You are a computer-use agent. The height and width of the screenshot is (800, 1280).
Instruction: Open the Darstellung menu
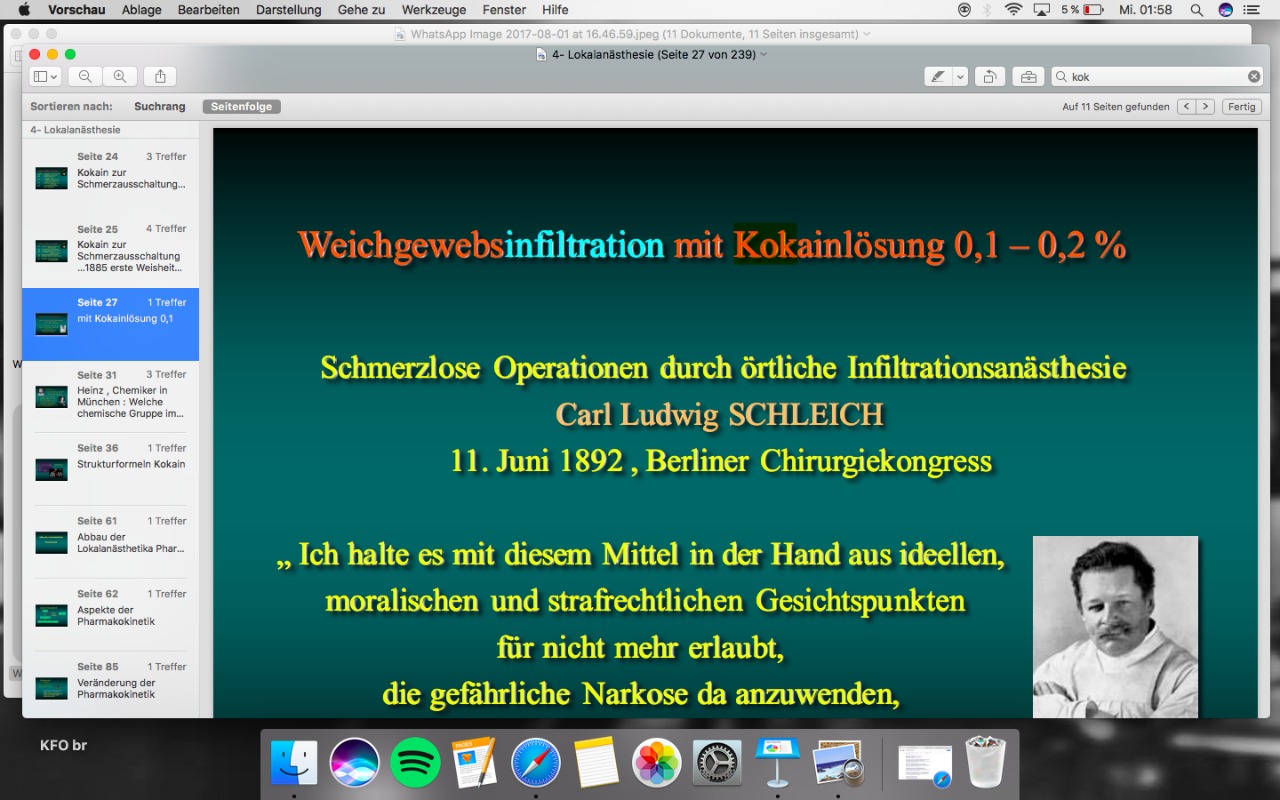coord(288,10)
